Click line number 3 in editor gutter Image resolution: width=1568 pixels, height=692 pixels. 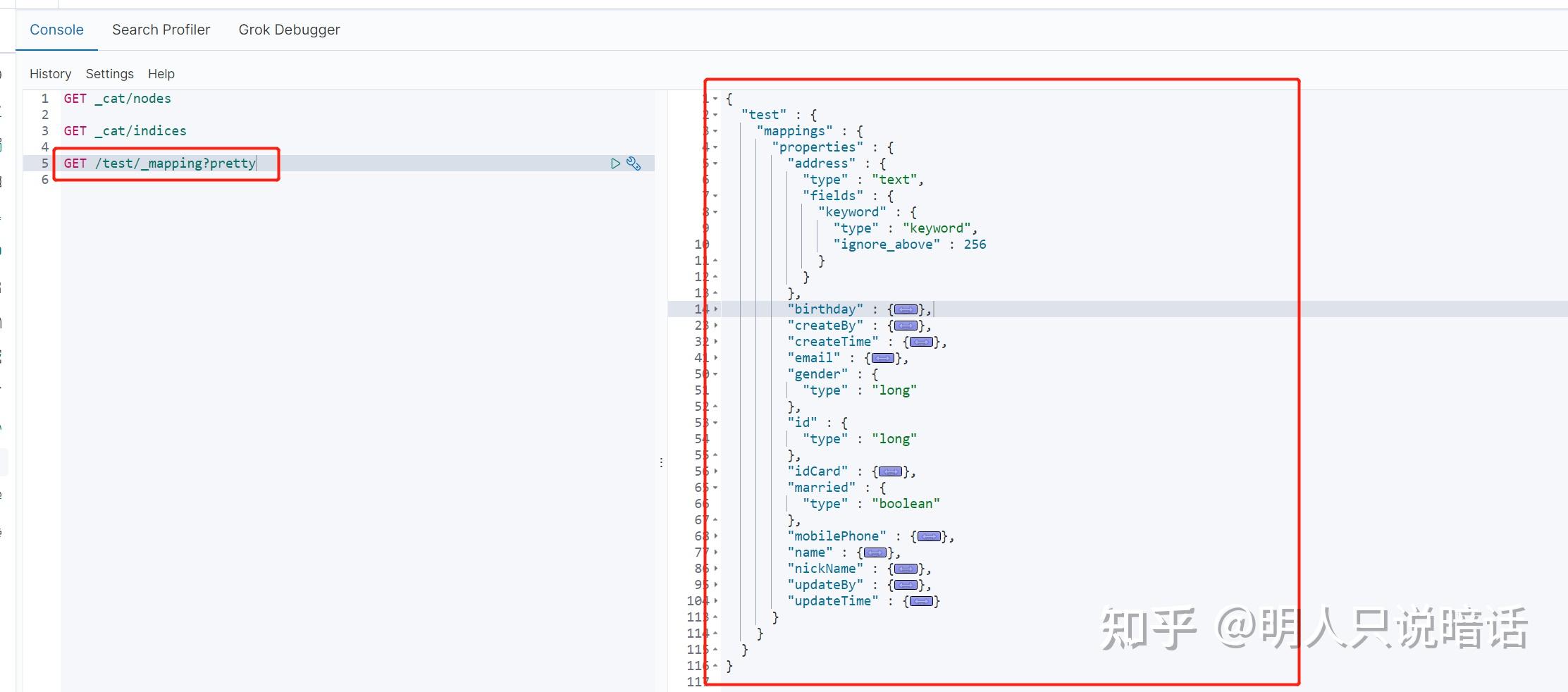(x=45, y=131)
